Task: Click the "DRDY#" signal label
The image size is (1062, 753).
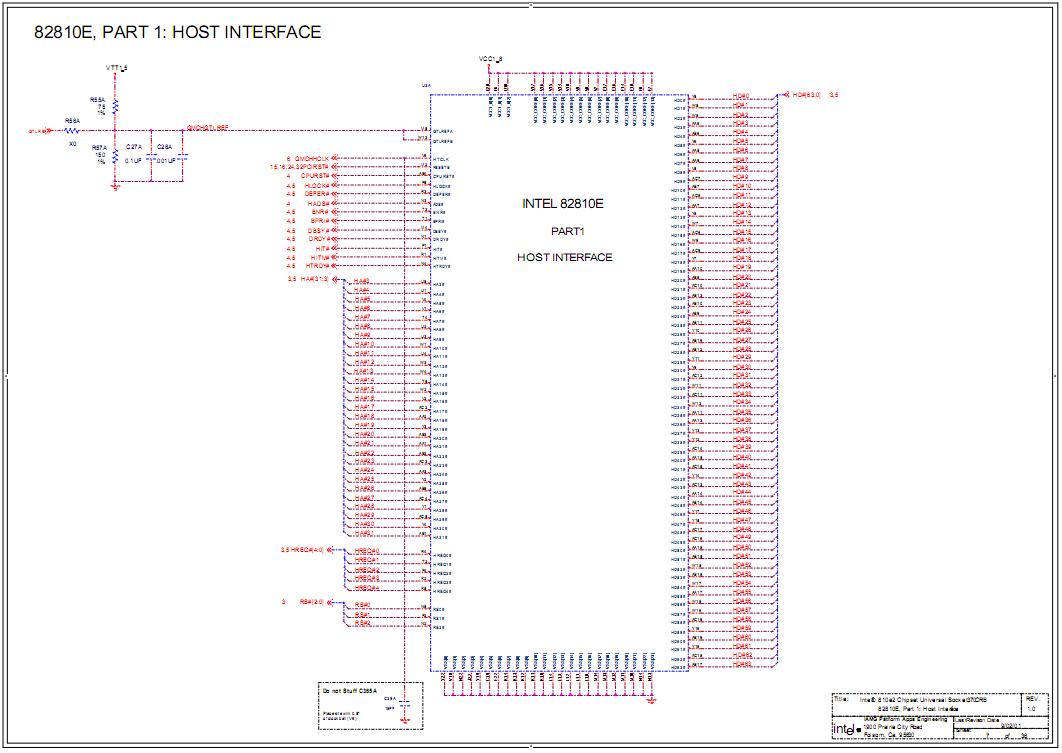Action: [318, 239]
